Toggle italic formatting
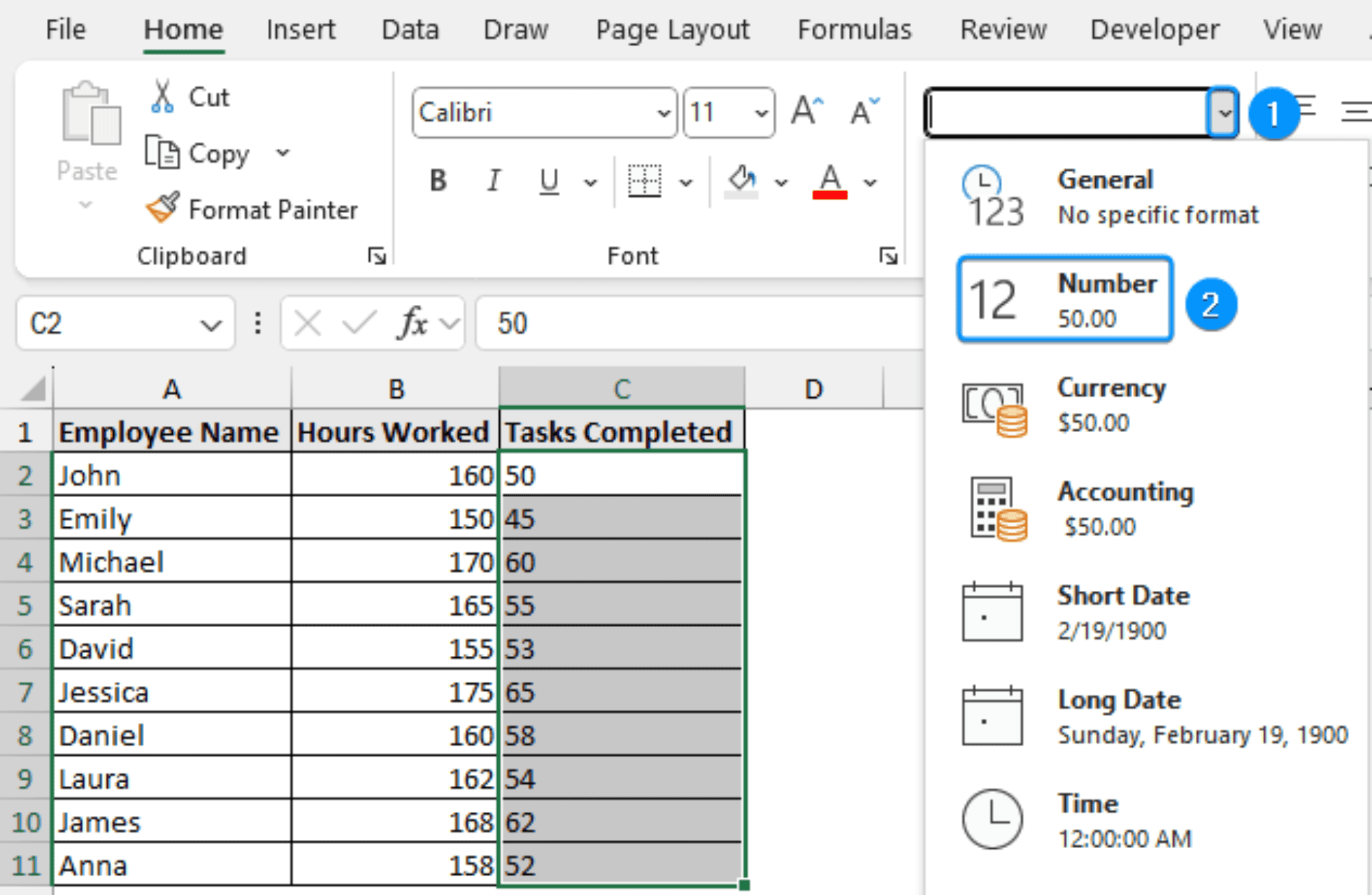The width and height of the screenshot is (1372, 895). (x=493, y=180)
